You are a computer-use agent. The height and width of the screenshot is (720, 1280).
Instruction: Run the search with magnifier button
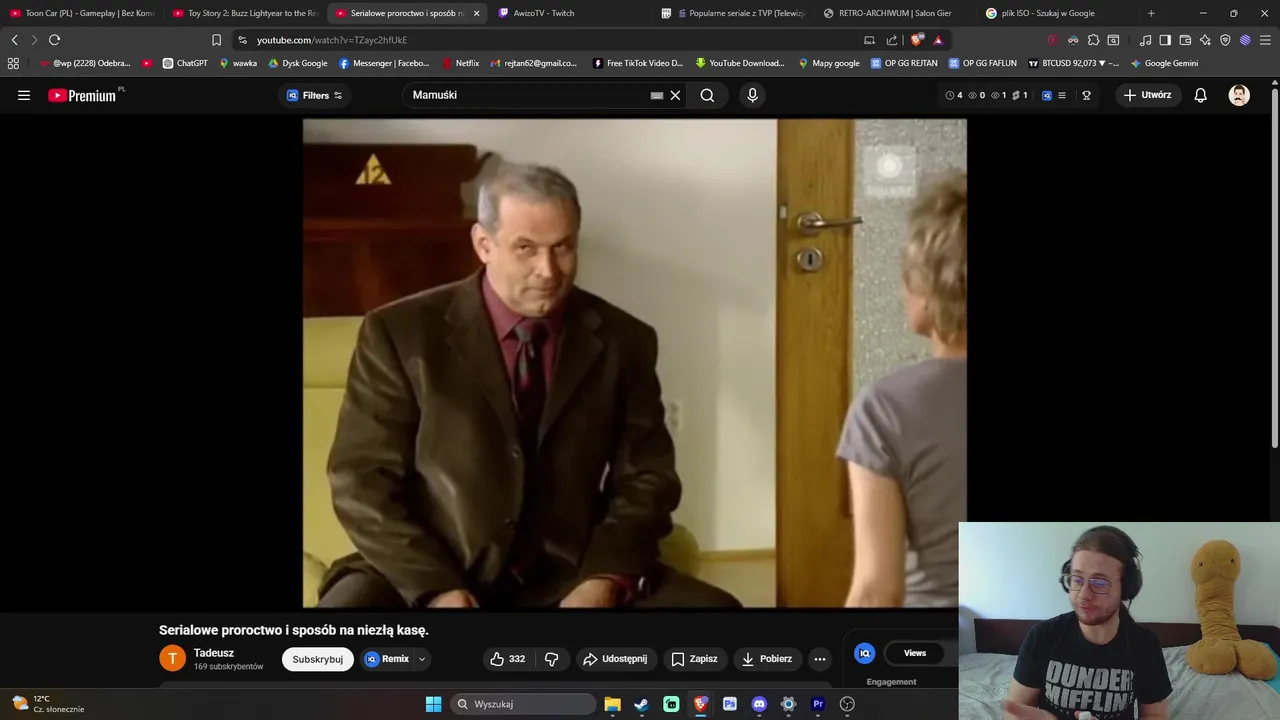coord(707,95)
